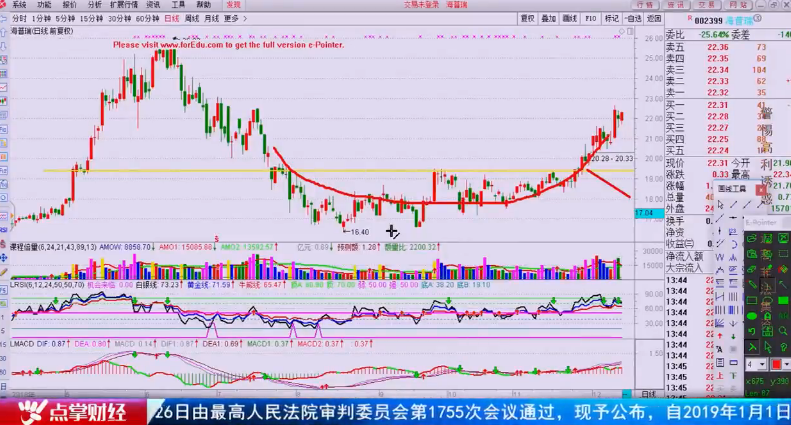
Task: Open the 系统 menu
Action: tap(19, 5)
